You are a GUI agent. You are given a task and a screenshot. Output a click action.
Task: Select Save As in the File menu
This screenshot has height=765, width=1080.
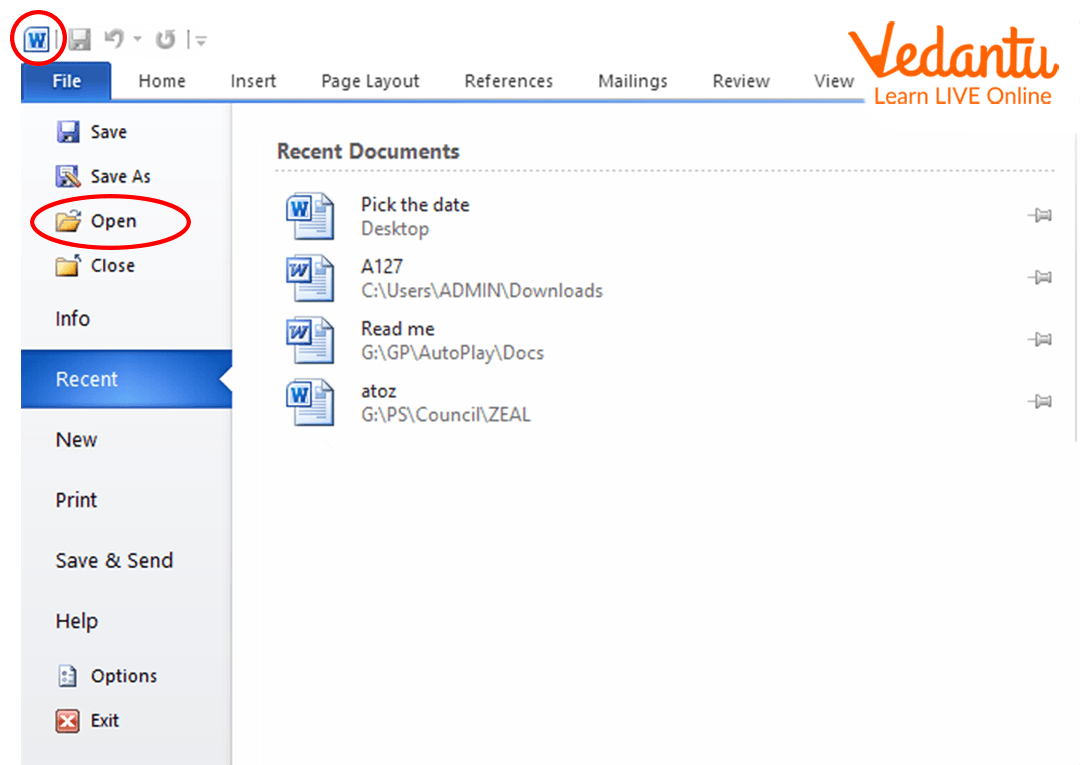click(120, 177)
